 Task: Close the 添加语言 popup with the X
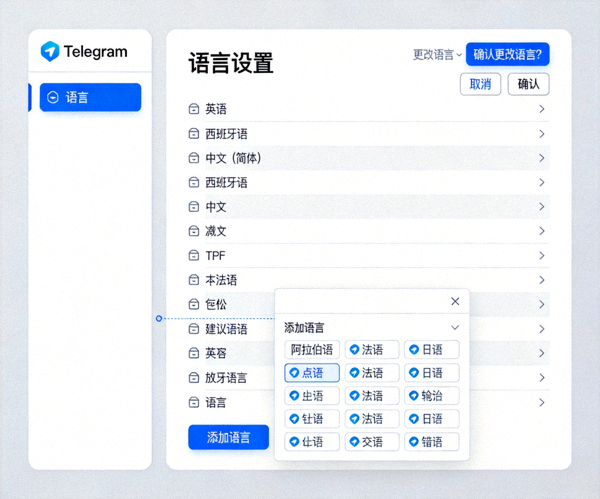pyautogui.click(x=455, y=302)
